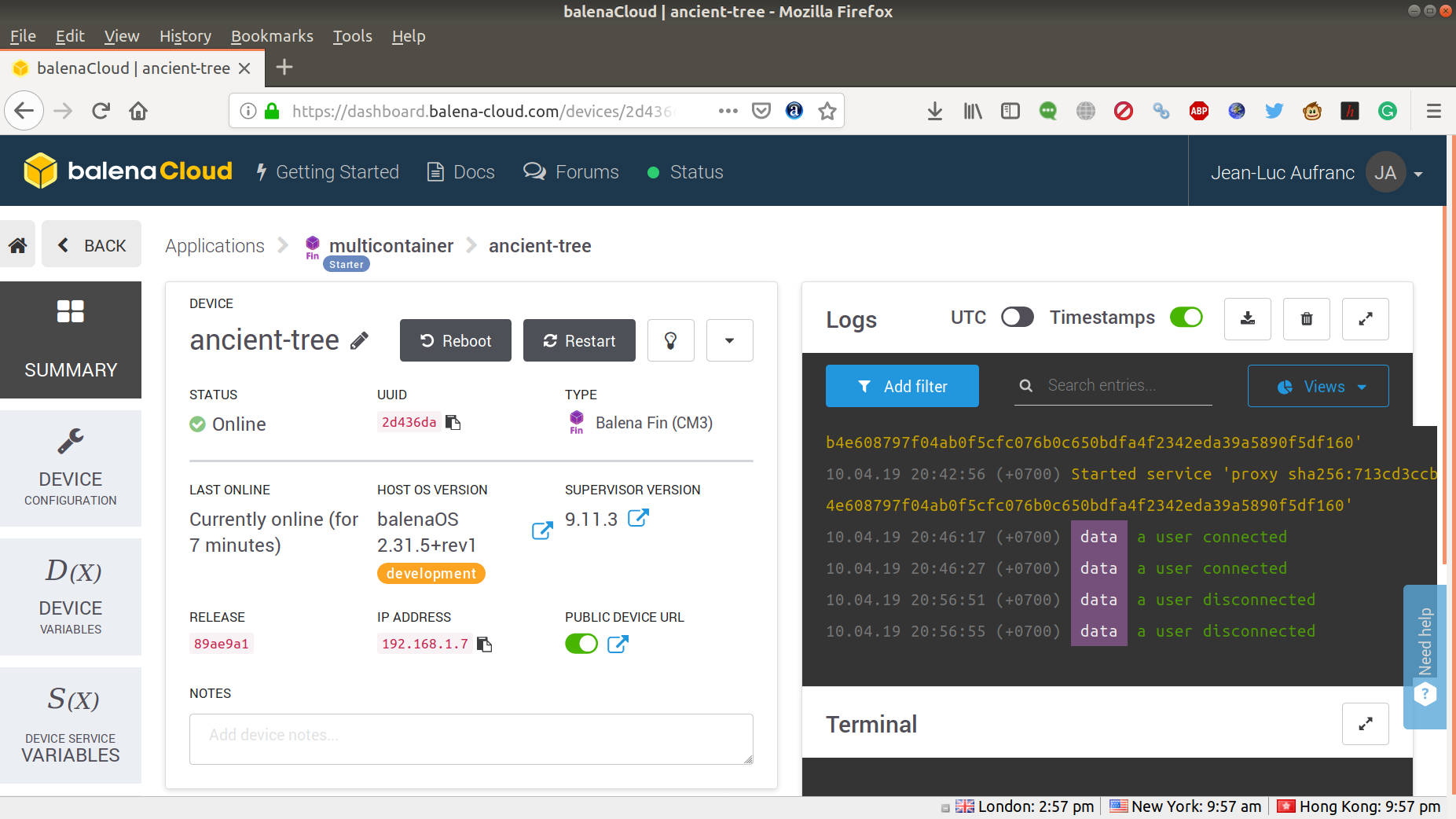Open the Adblock Plus extension
The image size is (1456, 819).
[x=1199, y=111]
